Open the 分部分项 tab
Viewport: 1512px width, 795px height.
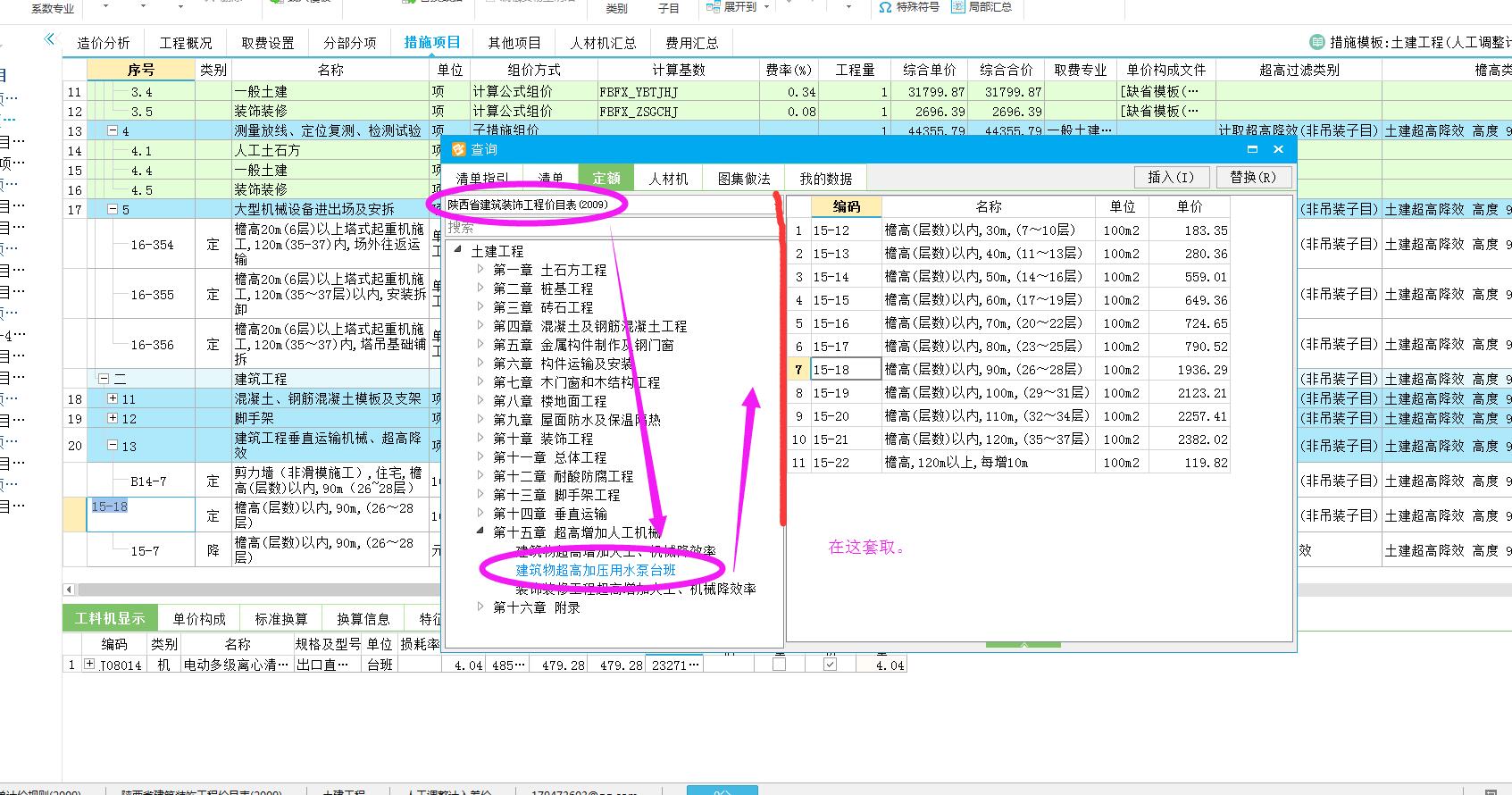point(349,42)
